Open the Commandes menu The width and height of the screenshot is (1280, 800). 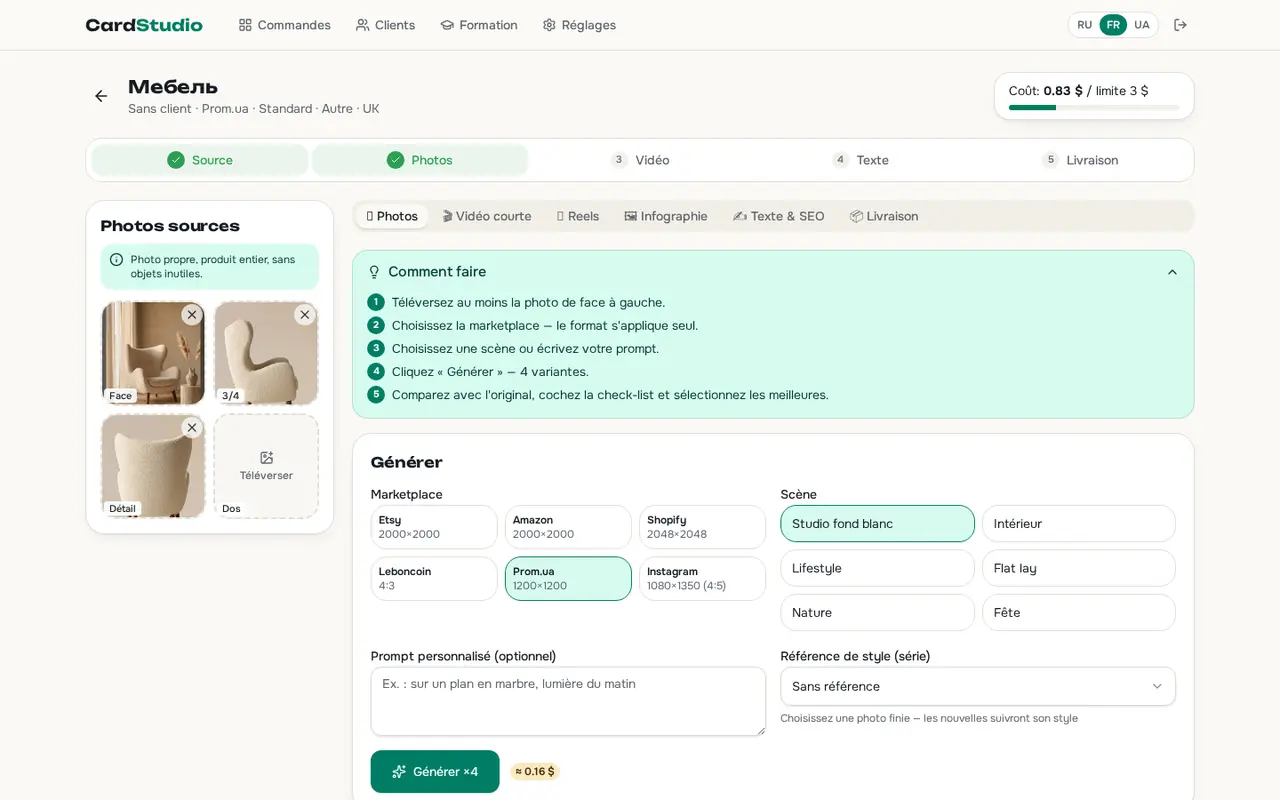284,25
